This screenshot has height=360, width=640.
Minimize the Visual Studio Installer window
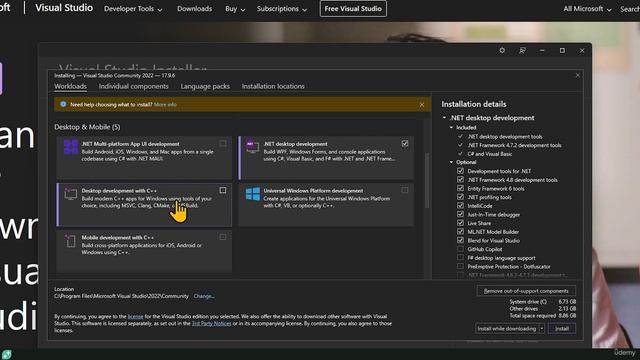(x=542, y=50)
